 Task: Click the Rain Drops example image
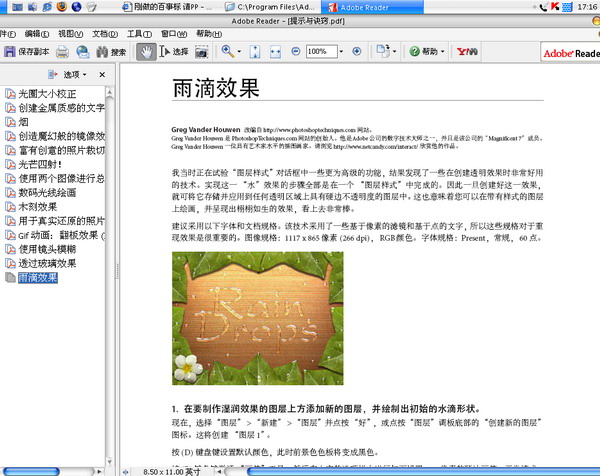pyautogui.click(x=258, y=318)
